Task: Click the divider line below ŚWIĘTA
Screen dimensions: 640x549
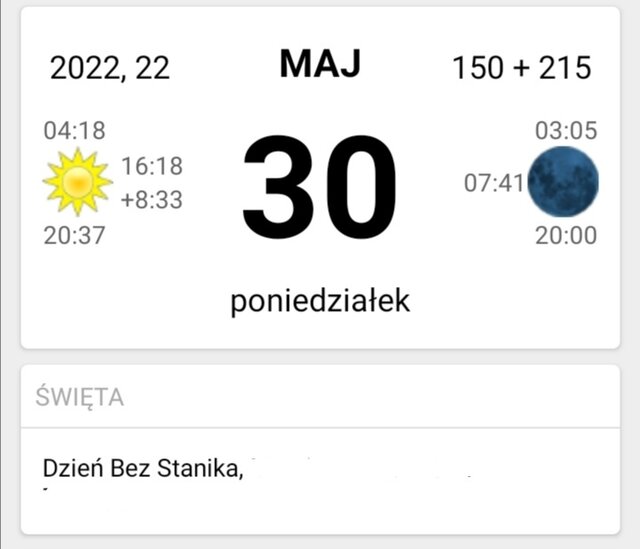Action: [320, 428]
